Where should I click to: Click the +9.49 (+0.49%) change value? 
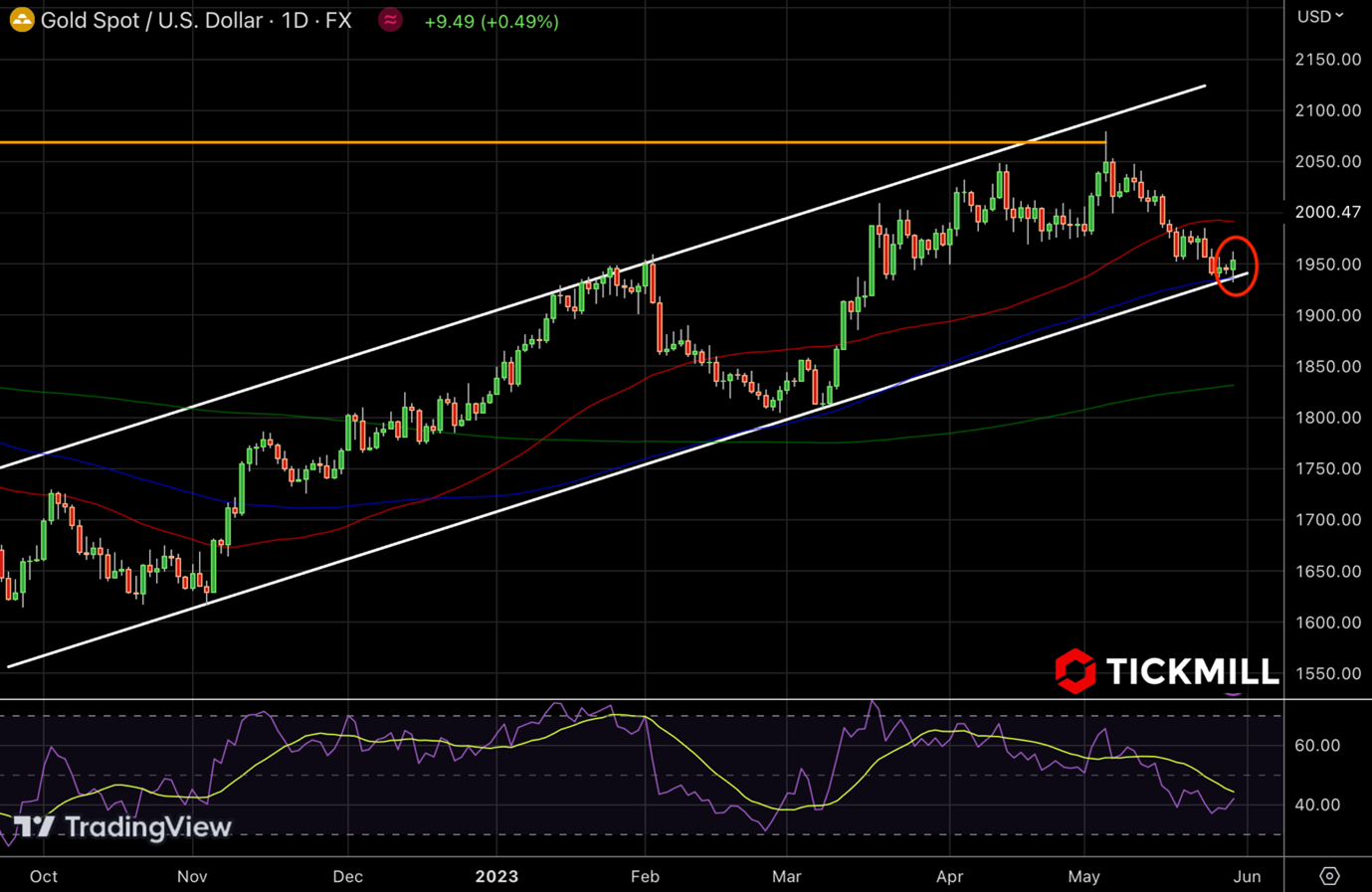(491, 21)
